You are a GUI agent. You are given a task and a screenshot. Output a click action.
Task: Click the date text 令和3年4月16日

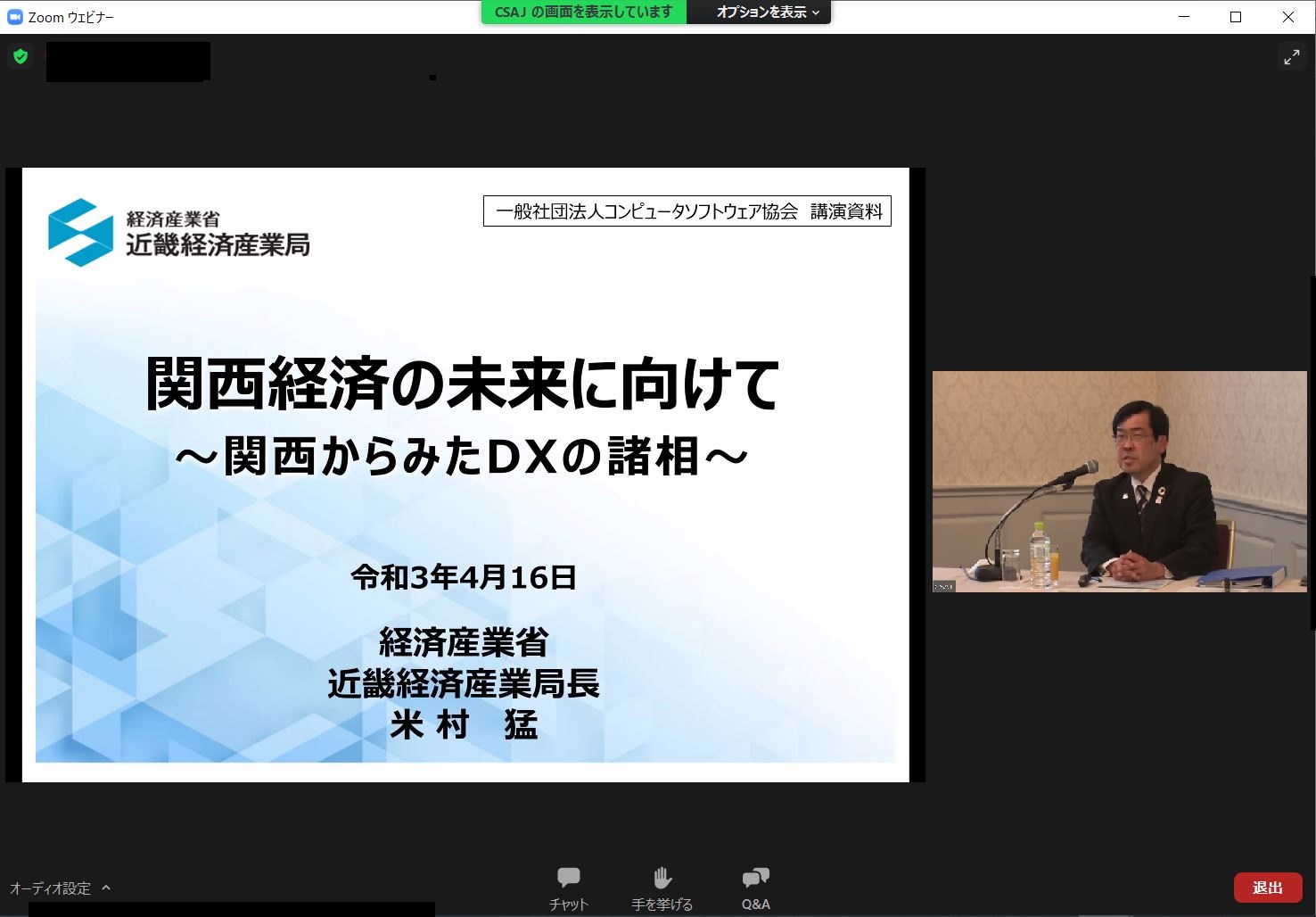(x=464, y=577)
